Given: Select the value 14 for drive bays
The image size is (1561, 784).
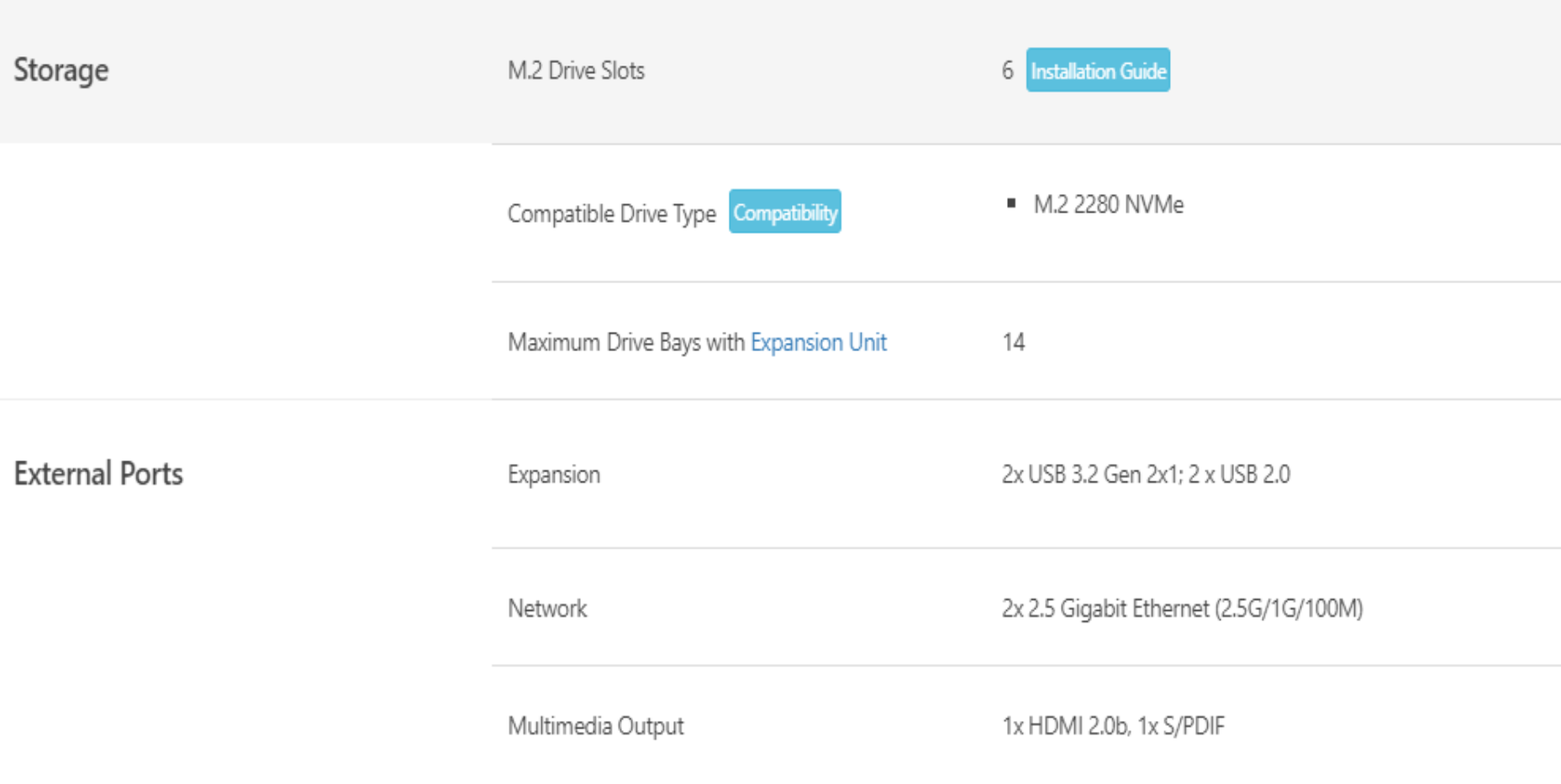Looking at the screenshot, I should 1013,342.
